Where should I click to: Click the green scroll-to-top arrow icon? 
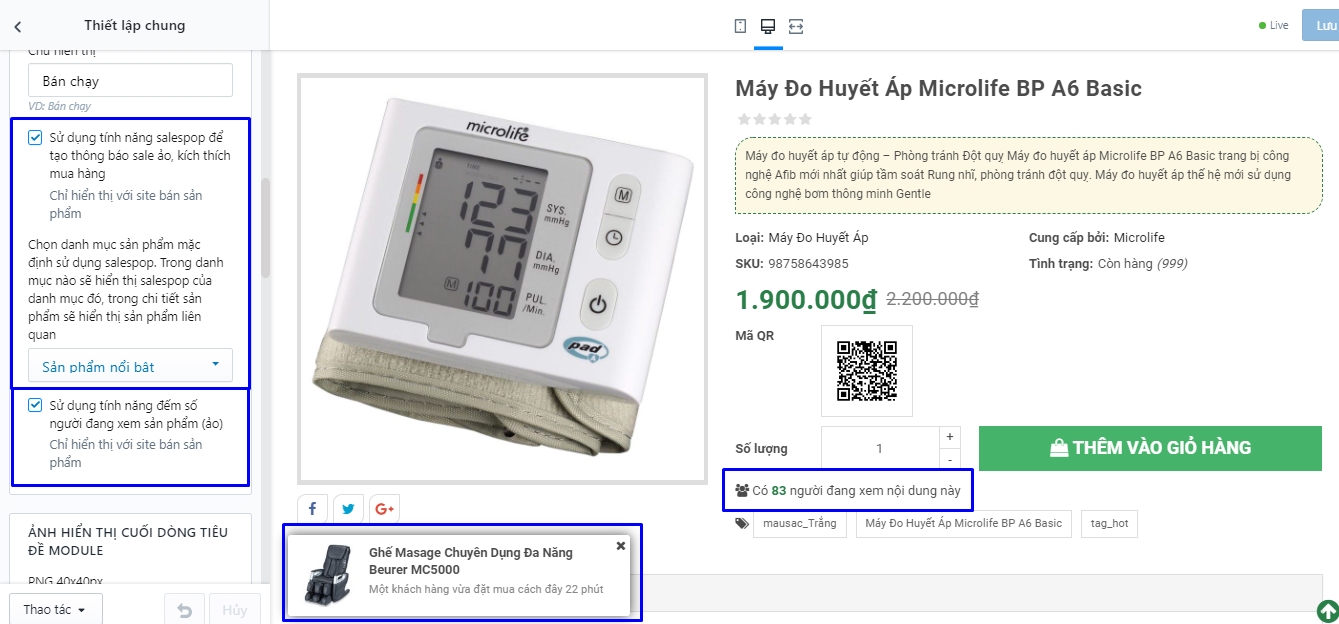tap(1327, 610)
